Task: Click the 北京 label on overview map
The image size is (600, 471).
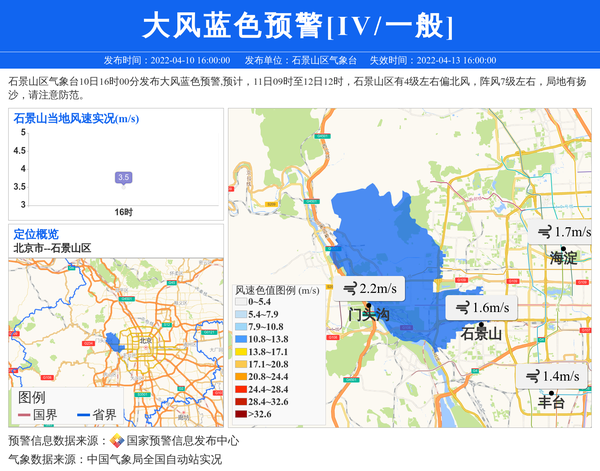Action: click(146, 341)
